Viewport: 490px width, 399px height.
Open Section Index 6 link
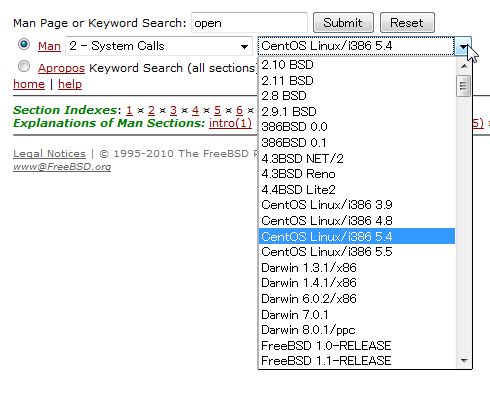pyautogui.click(x=239, y=110)
